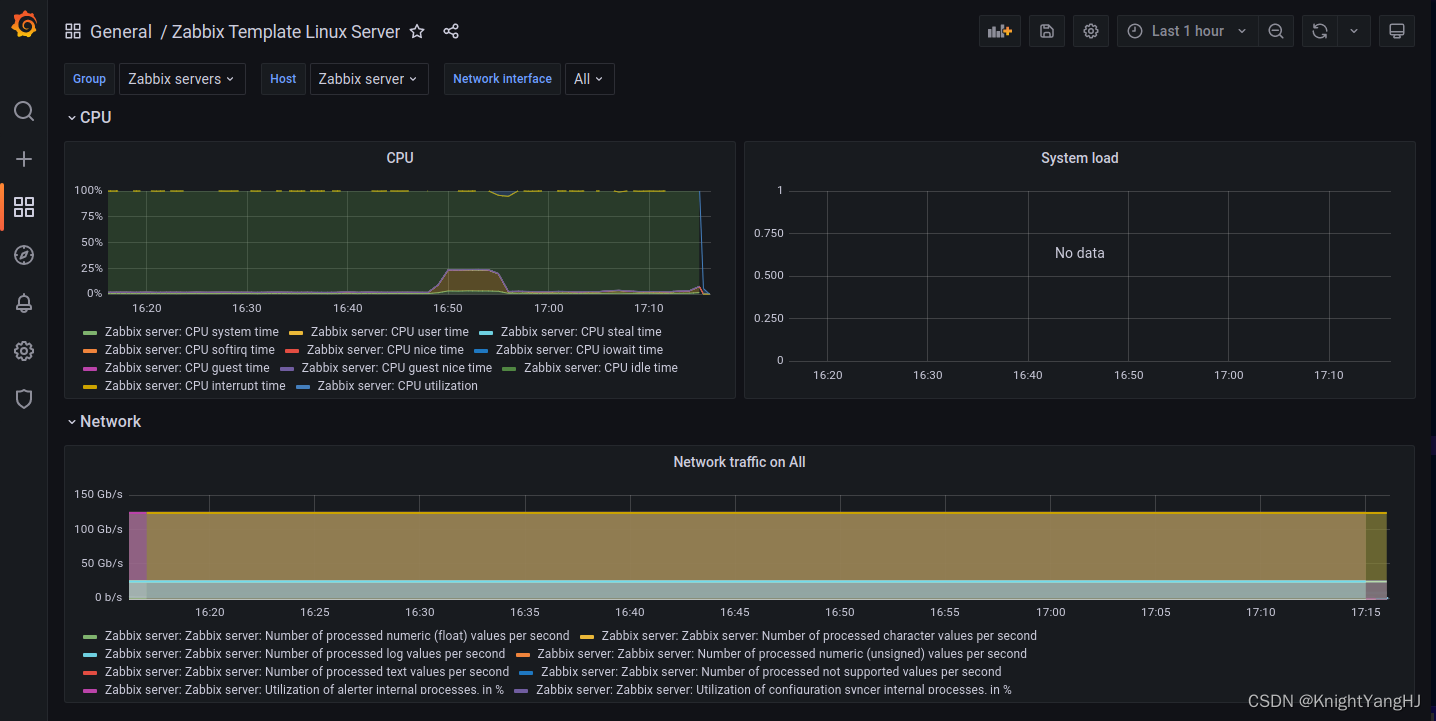Screen dimensions: 1436x721
Task: Collapse the CPU row section
Action: [89, 117]
